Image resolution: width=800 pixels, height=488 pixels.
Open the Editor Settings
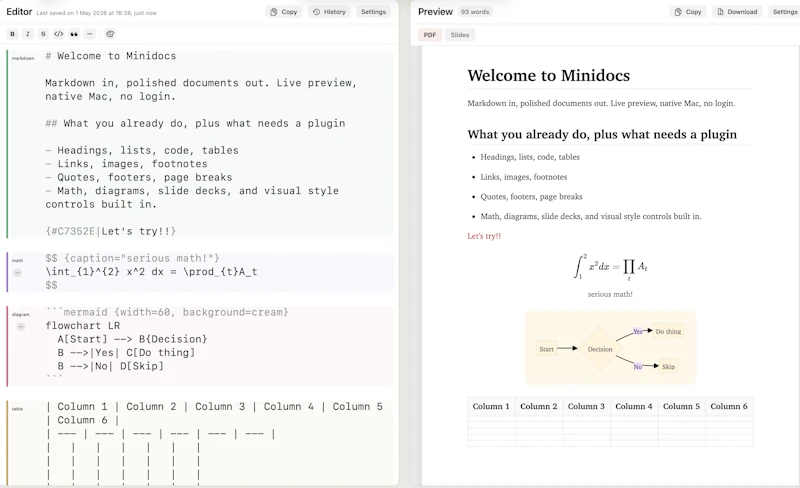click(373, 12)
